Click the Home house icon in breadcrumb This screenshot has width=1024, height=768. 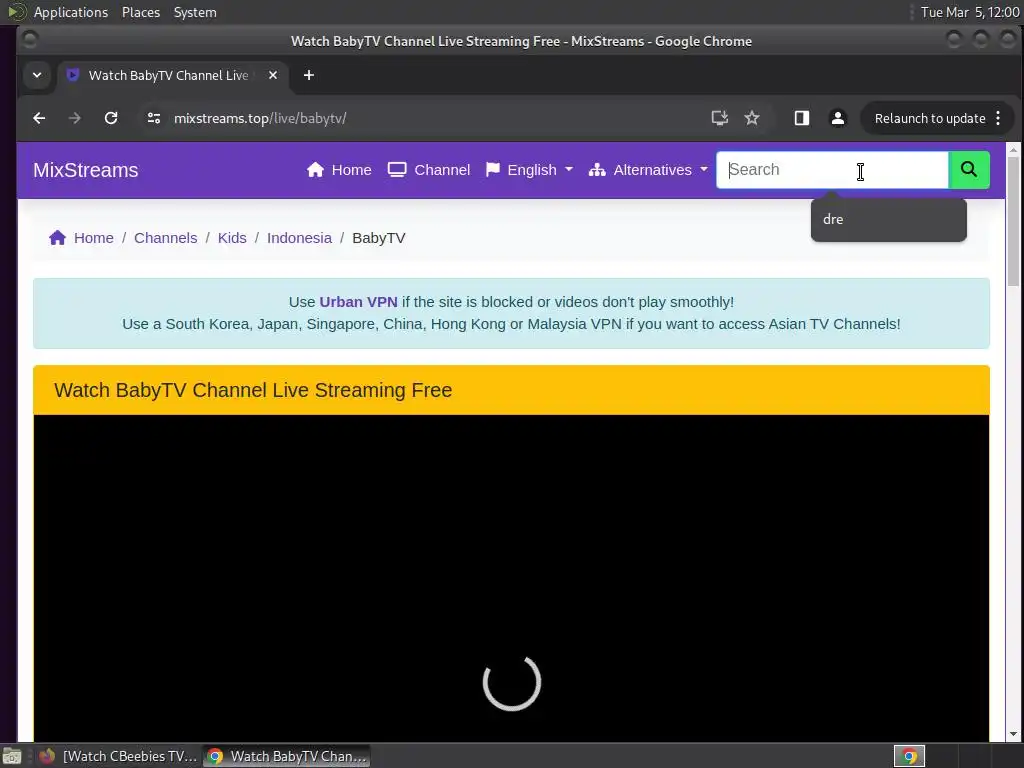[x=57, y=238]
